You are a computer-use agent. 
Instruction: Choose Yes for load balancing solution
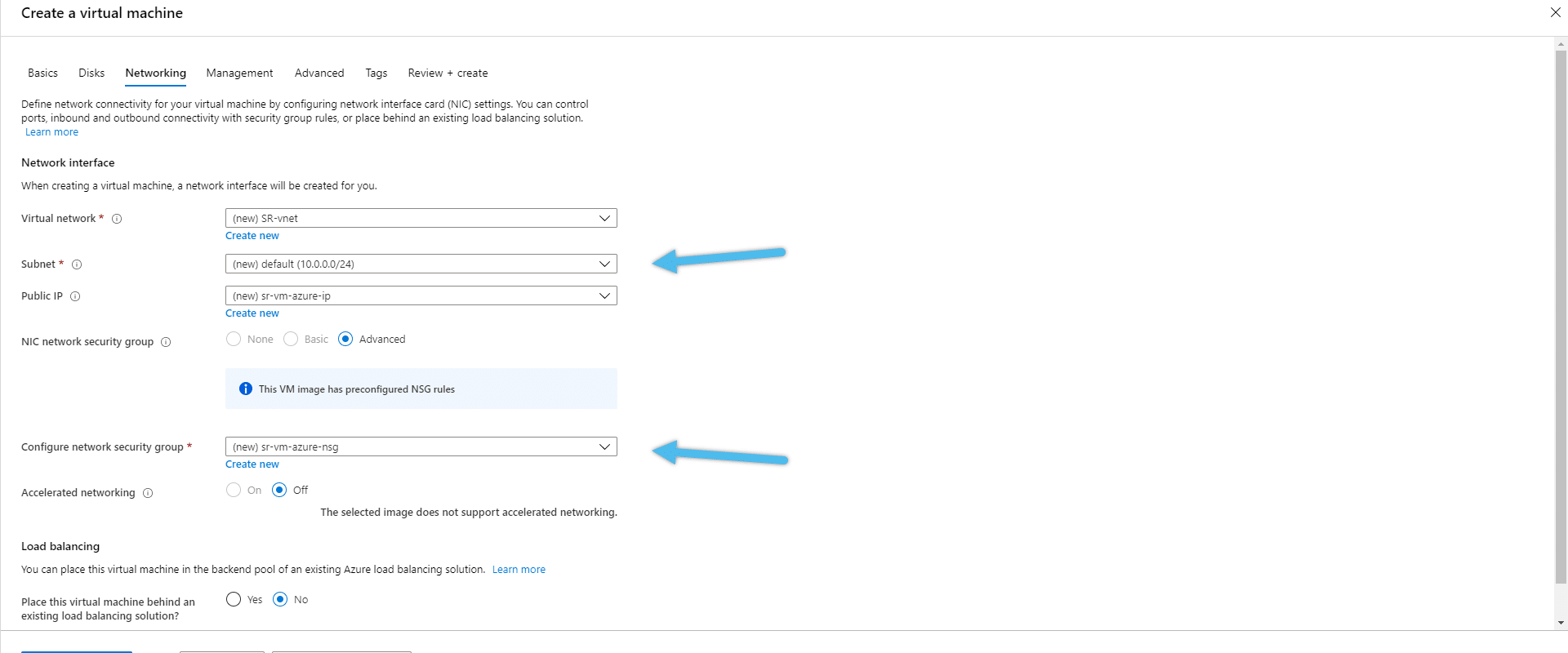[x=234, y=599]
